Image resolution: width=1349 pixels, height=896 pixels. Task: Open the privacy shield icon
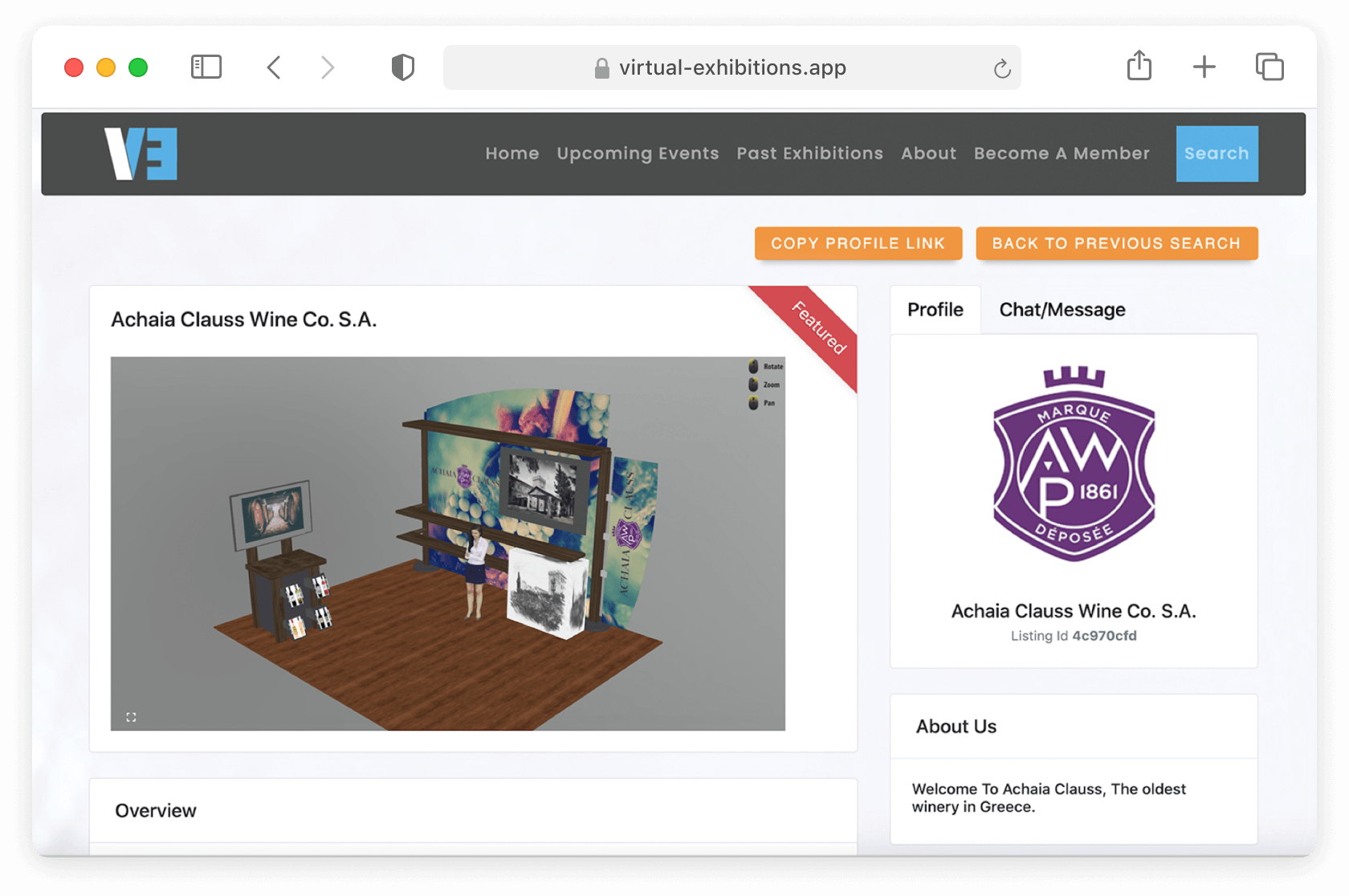[x=403, y=67]
